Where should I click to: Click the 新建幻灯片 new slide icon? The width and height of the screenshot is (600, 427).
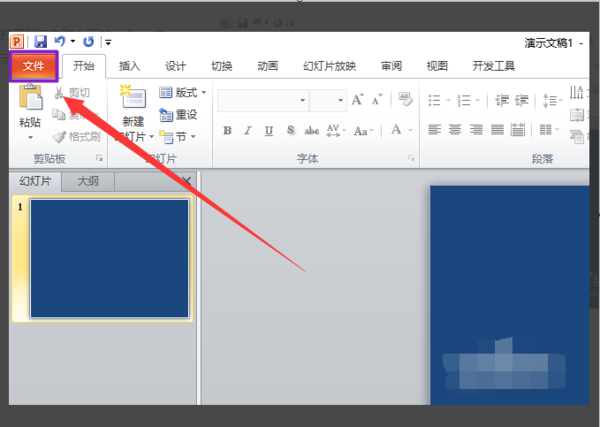pos(133,96)
